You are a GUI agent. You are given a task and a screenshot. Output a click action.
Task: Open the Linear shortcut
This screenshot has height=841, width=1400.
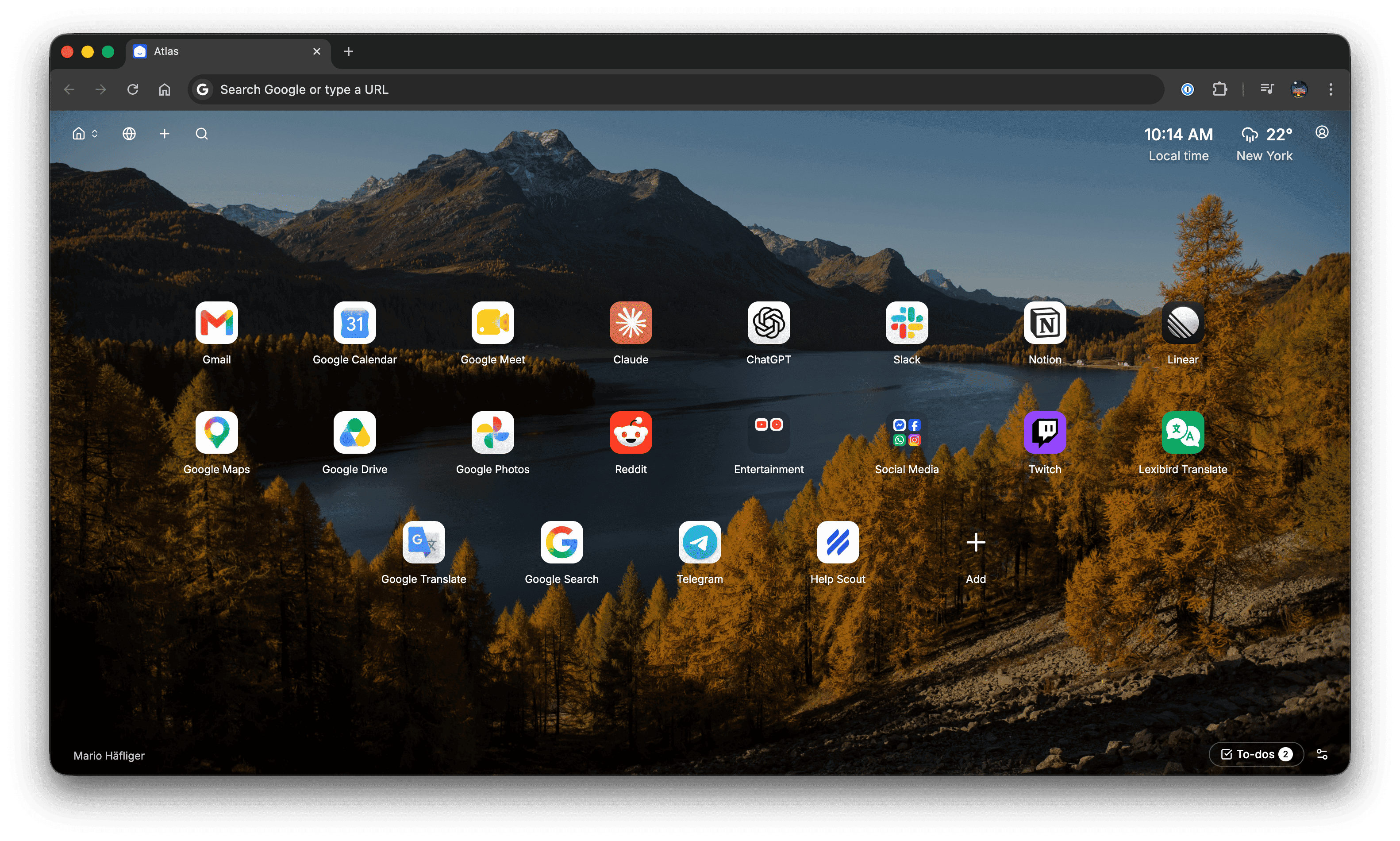point(1183,323)
